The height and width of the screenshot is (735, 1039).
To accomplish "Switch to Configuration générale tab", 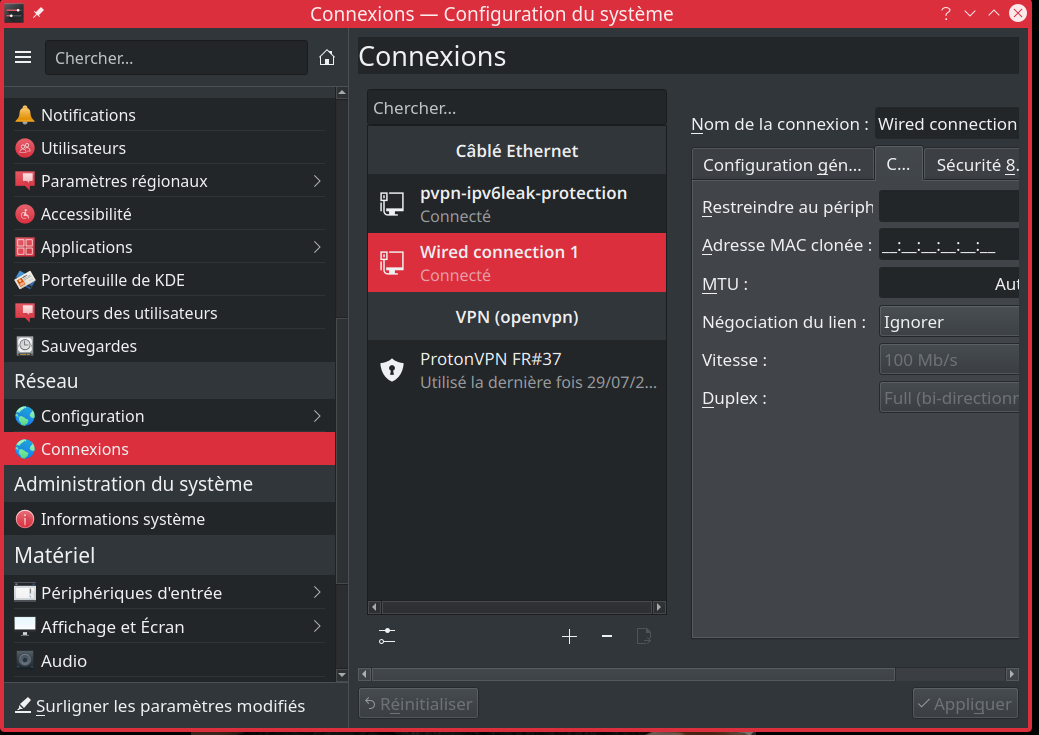I will [x=781, y=165].
